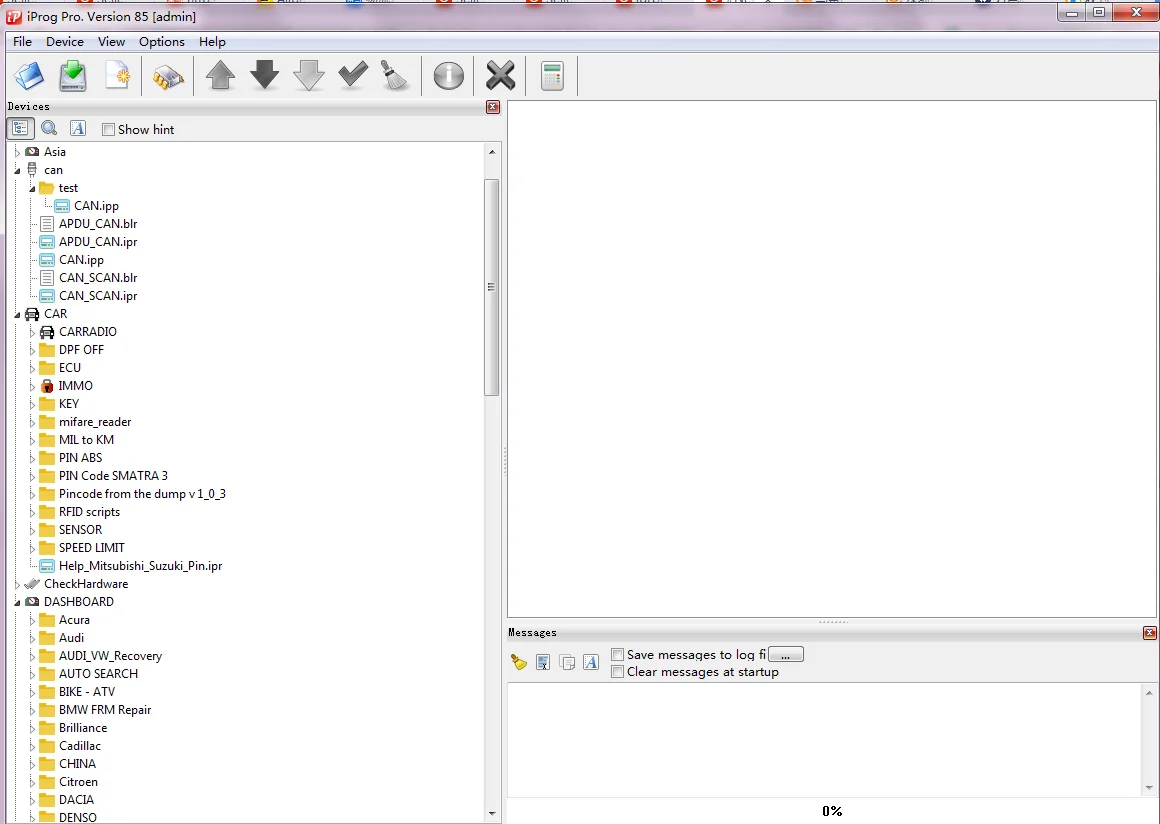The image size is (1160, 824).
Task: Expand the CheckHardware node
Action: coord(17,584)
